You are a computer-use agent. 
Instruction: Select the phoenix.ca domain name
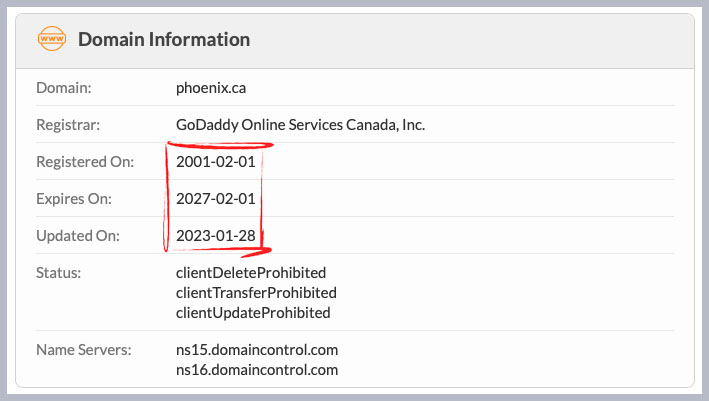point(211,88)
